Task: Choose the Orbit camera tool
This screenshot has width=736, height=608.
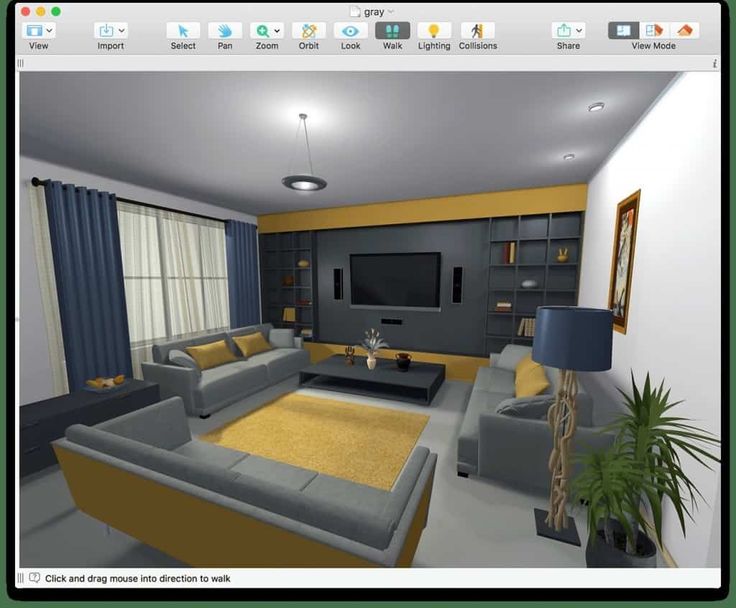Action: coord(309,31)
